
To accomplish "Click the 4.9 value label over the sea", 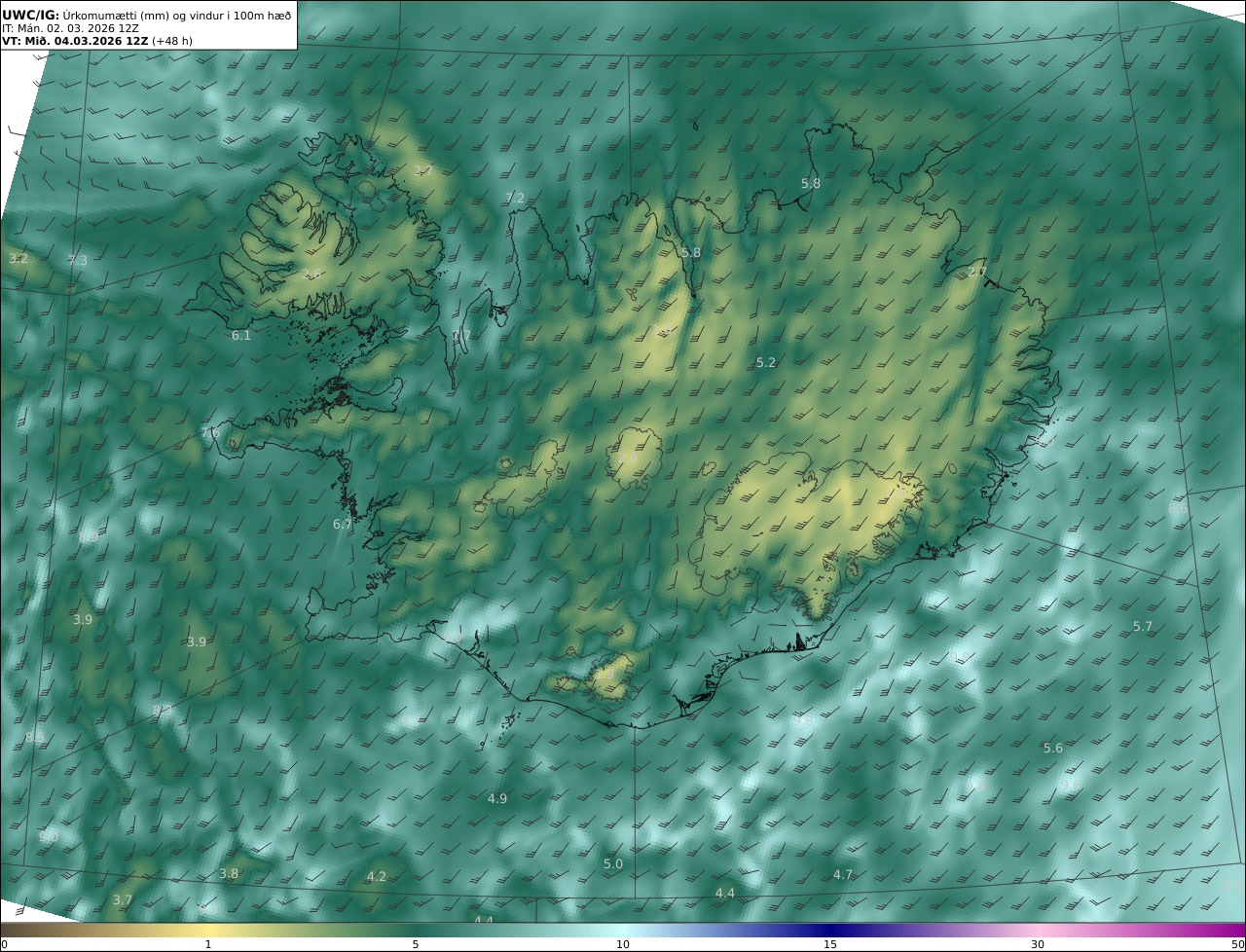I will coord(497,798).
